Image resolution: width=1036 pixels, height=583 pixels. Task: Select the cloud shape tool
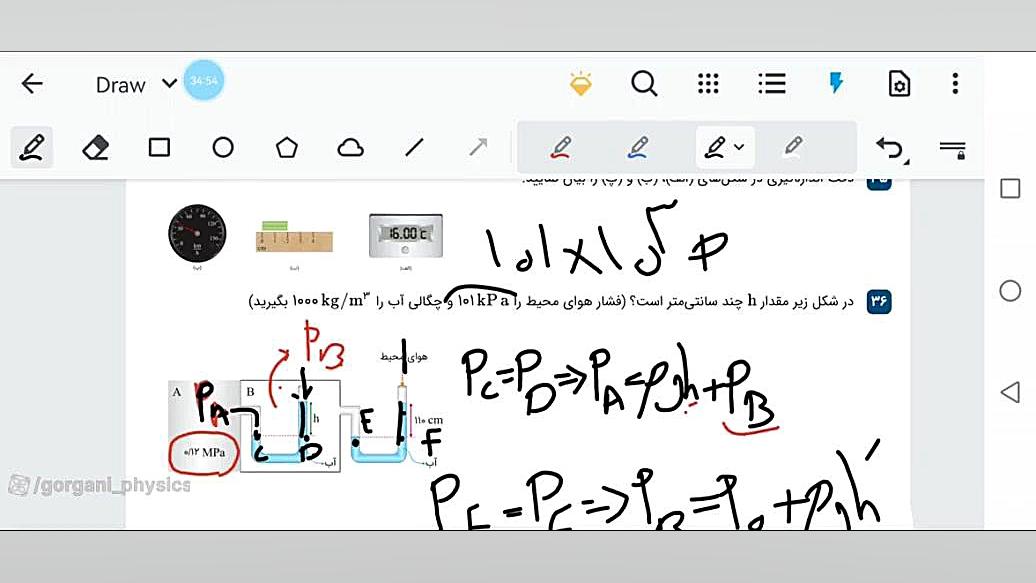click(350, 147)
